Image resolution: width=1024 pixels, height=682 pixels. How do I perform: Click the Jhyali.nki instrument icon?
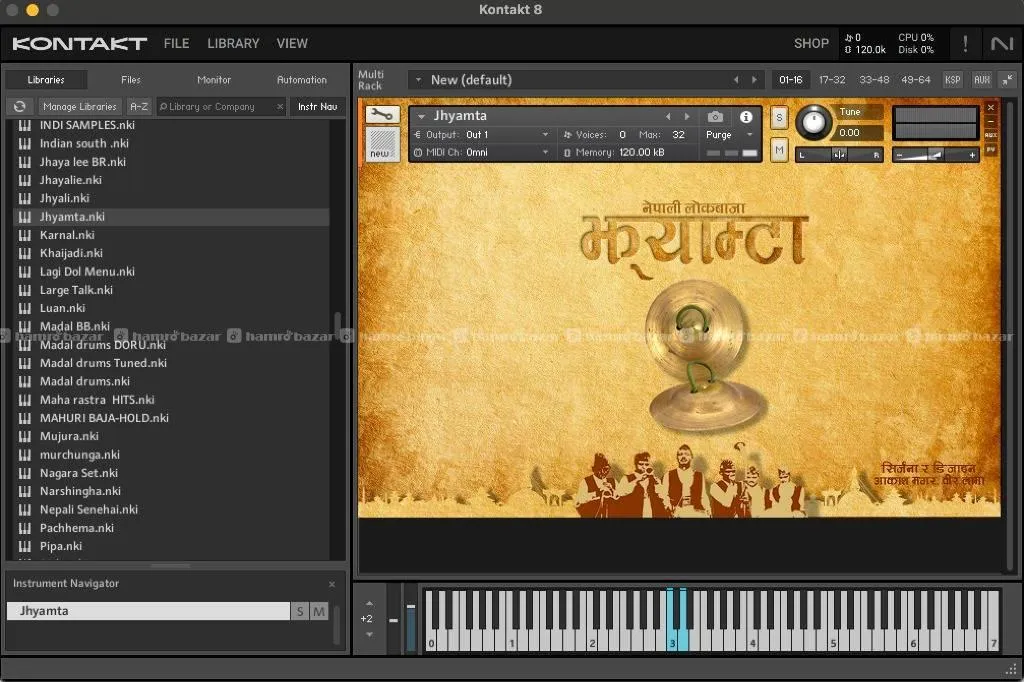(x=25, y=199)
